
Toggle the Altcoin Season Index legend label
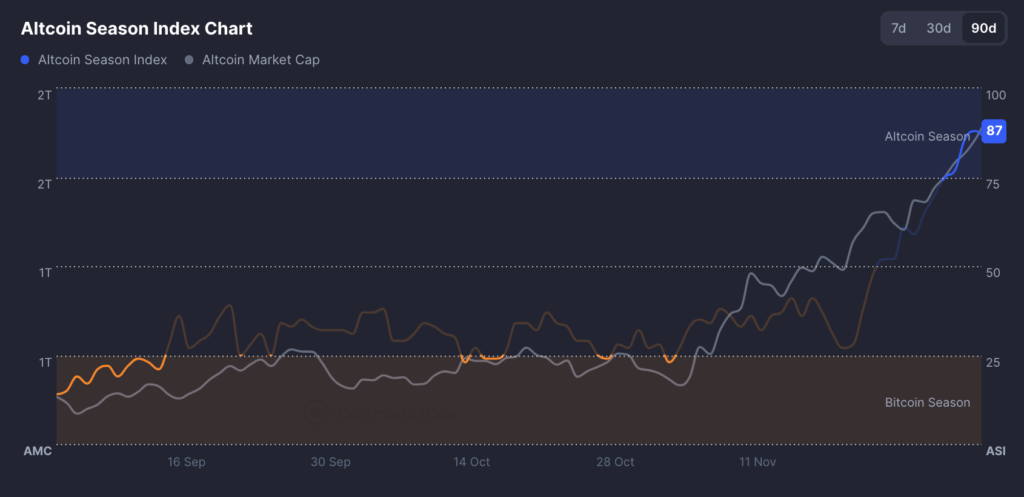pyautogui.click(x=102, y=60)
